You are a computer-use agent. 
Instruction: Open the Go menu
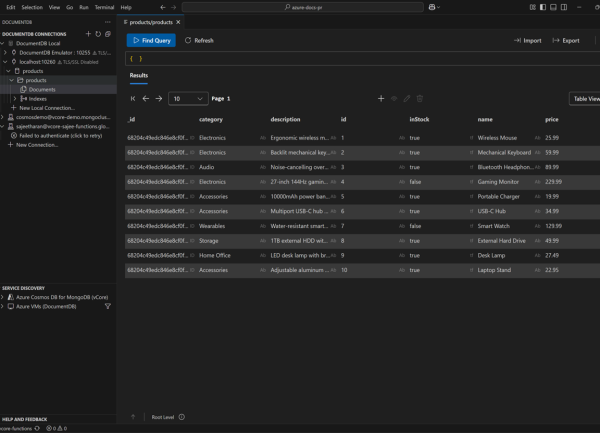point(70,7)
